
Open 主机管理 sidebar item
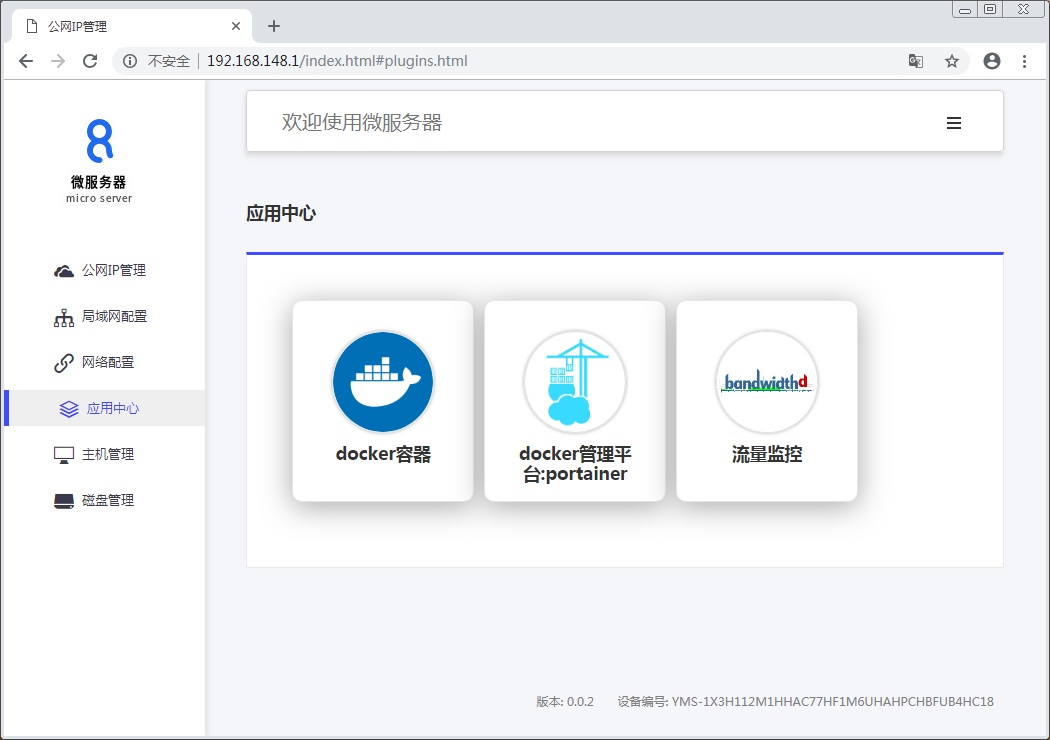click(107, 455)
